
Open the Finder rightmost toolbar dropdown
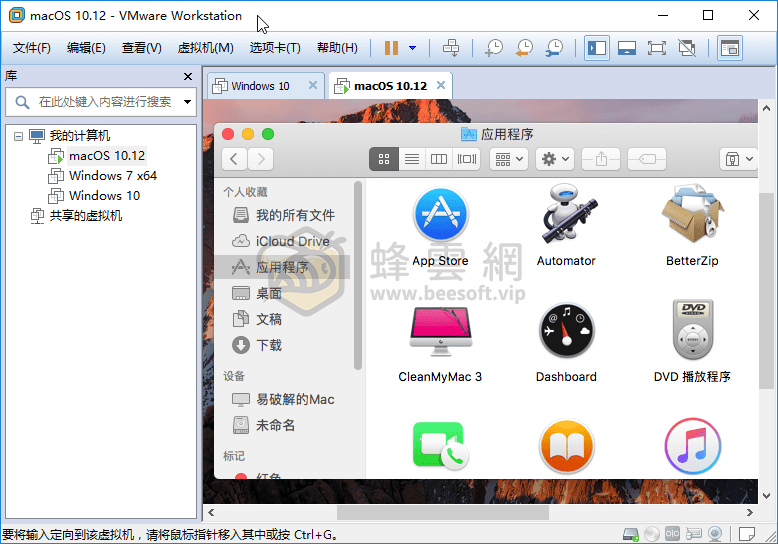[x=739, y=159]
